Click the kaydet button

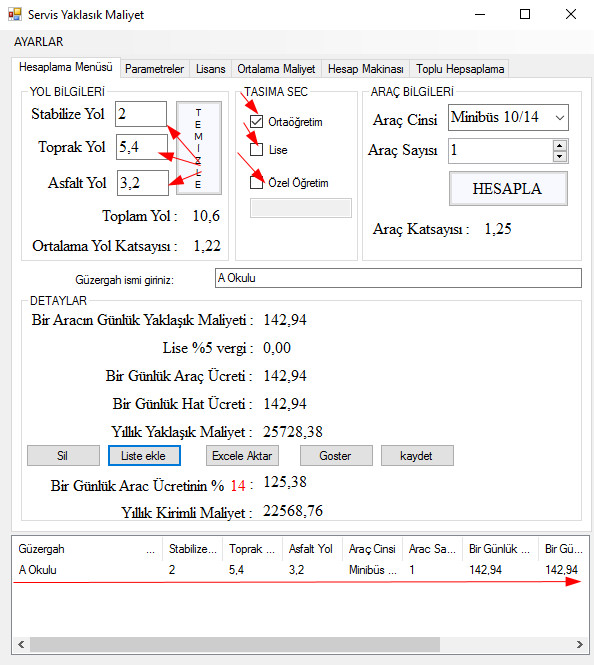[x=417, y=455]
